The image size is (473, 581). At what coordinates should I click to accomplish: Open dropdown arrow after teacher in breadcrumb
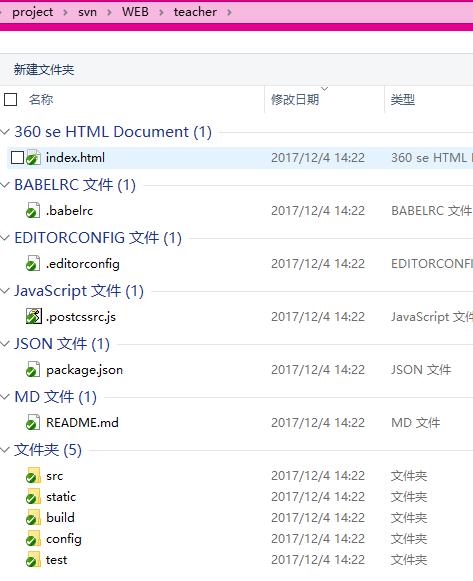point(229,12)
